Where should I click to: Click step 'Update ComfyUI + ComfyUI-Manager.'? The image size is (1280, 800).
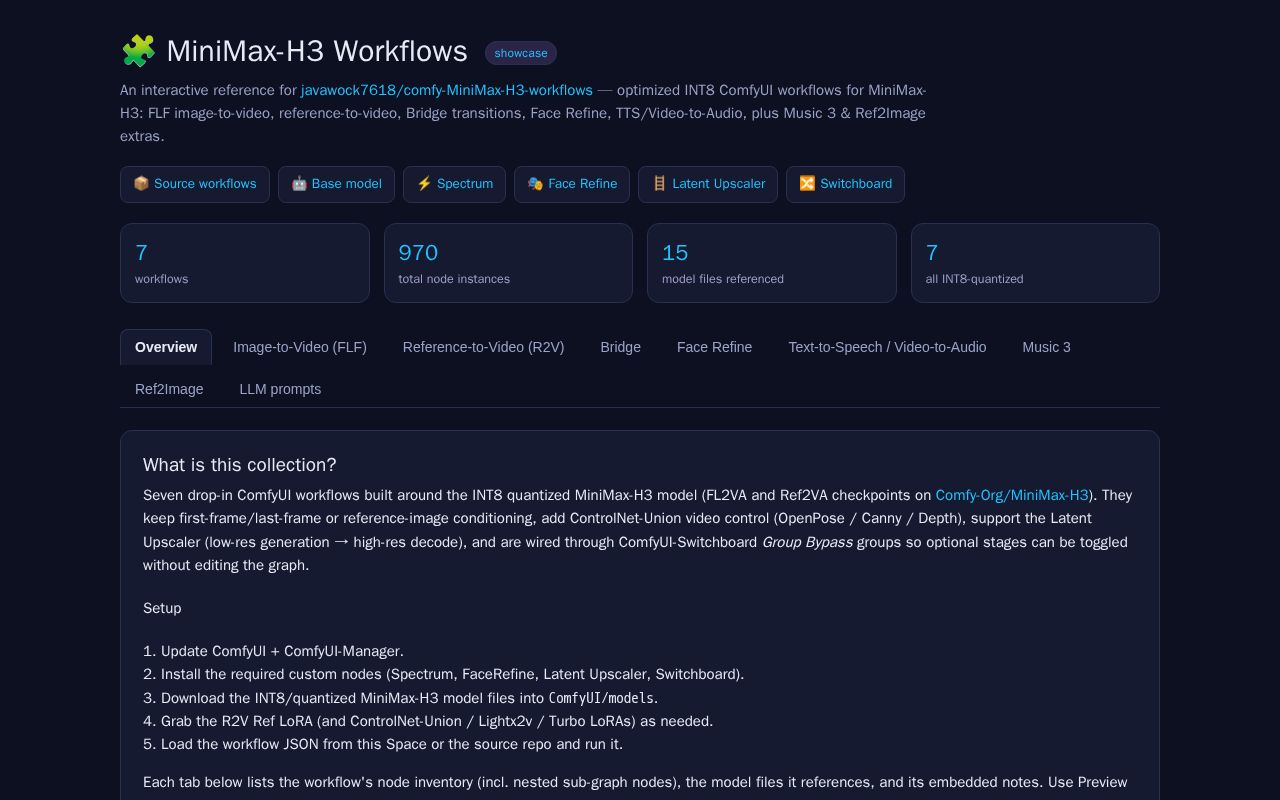(282, 651)
